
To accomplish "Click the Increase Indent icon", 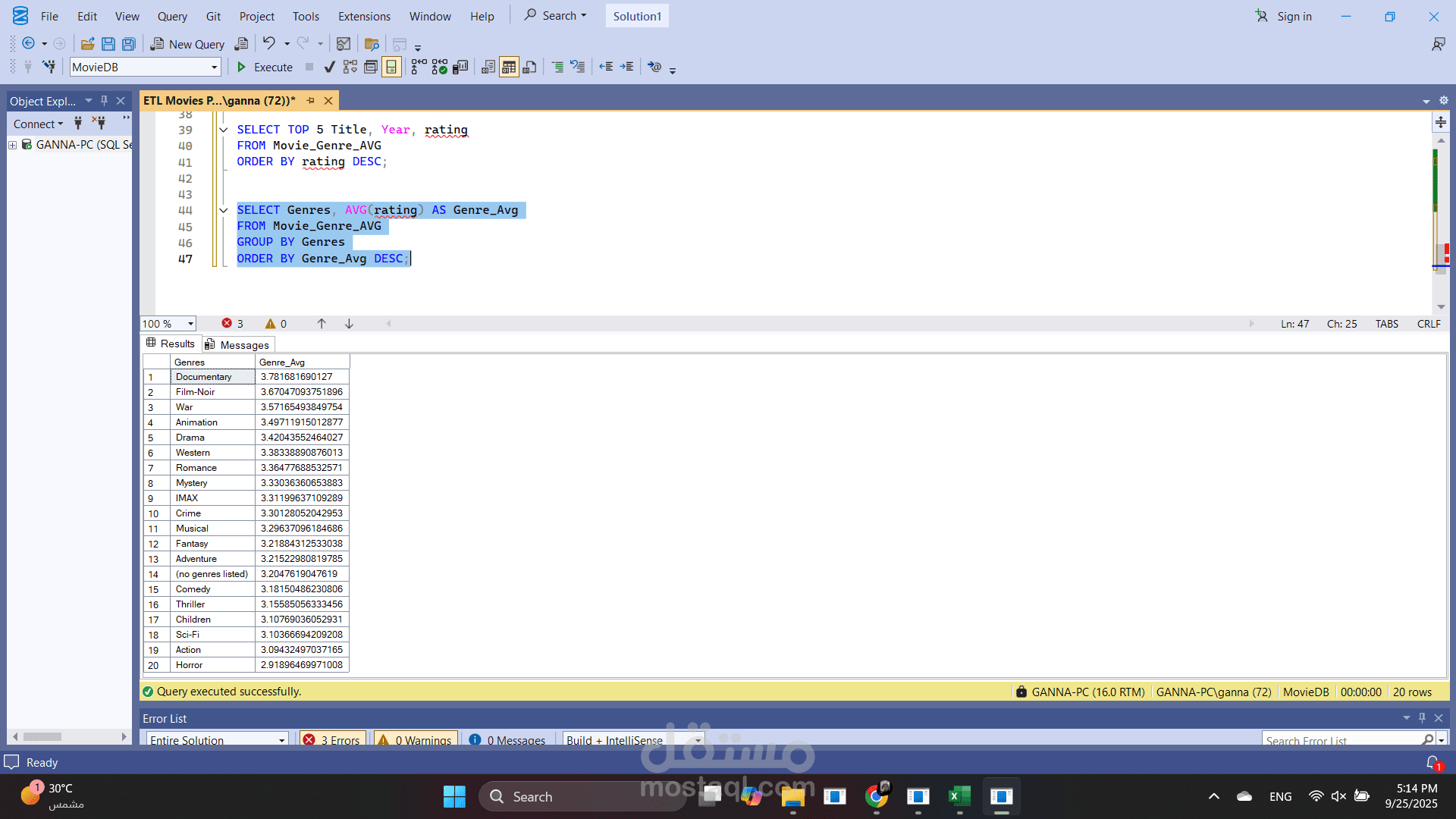I will [626, 67].
